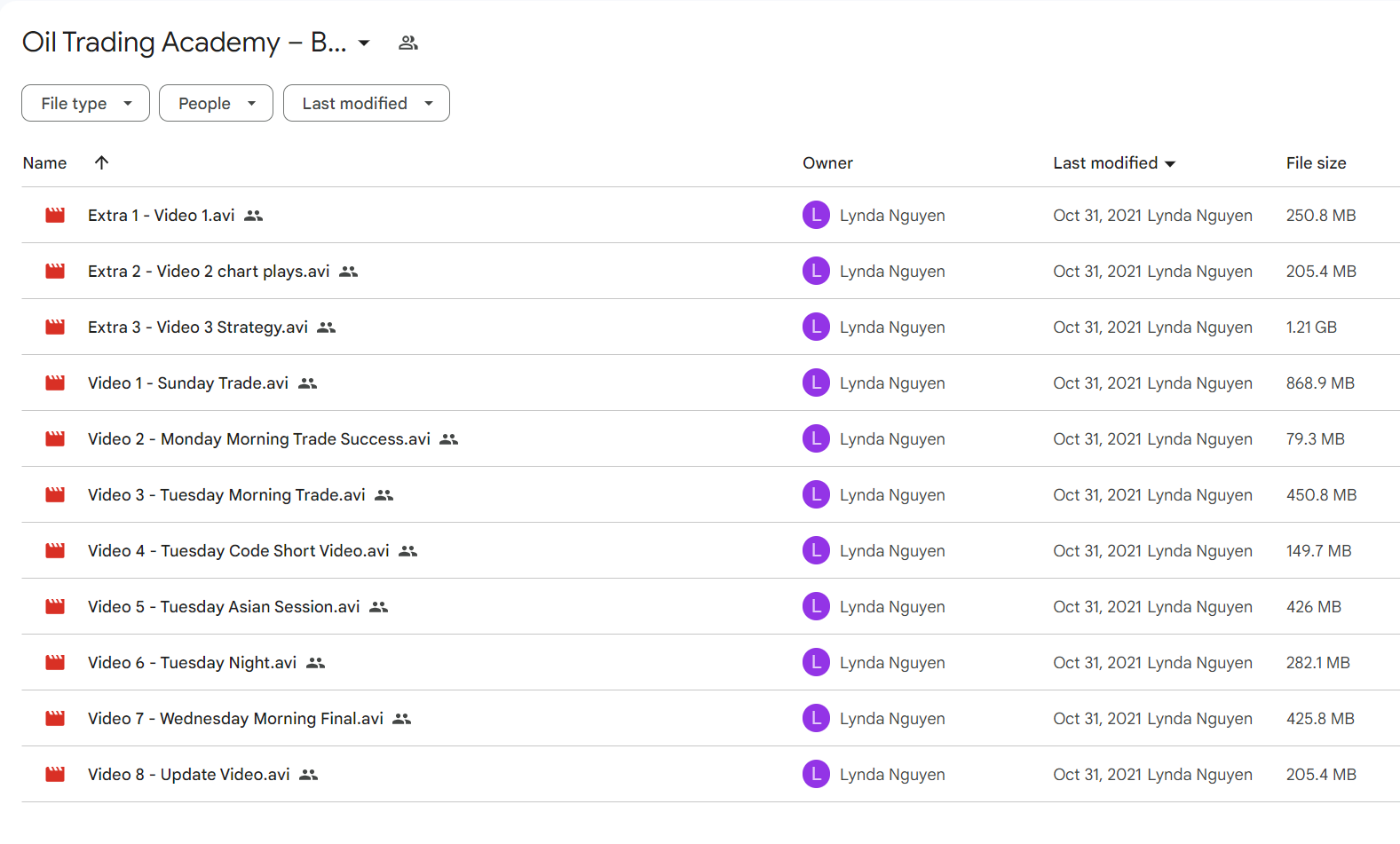The height and width of the screenshot is (844, 1400).
Task: Reverse sort direction using Name column arrow
Action: click(x=101, y=162)
